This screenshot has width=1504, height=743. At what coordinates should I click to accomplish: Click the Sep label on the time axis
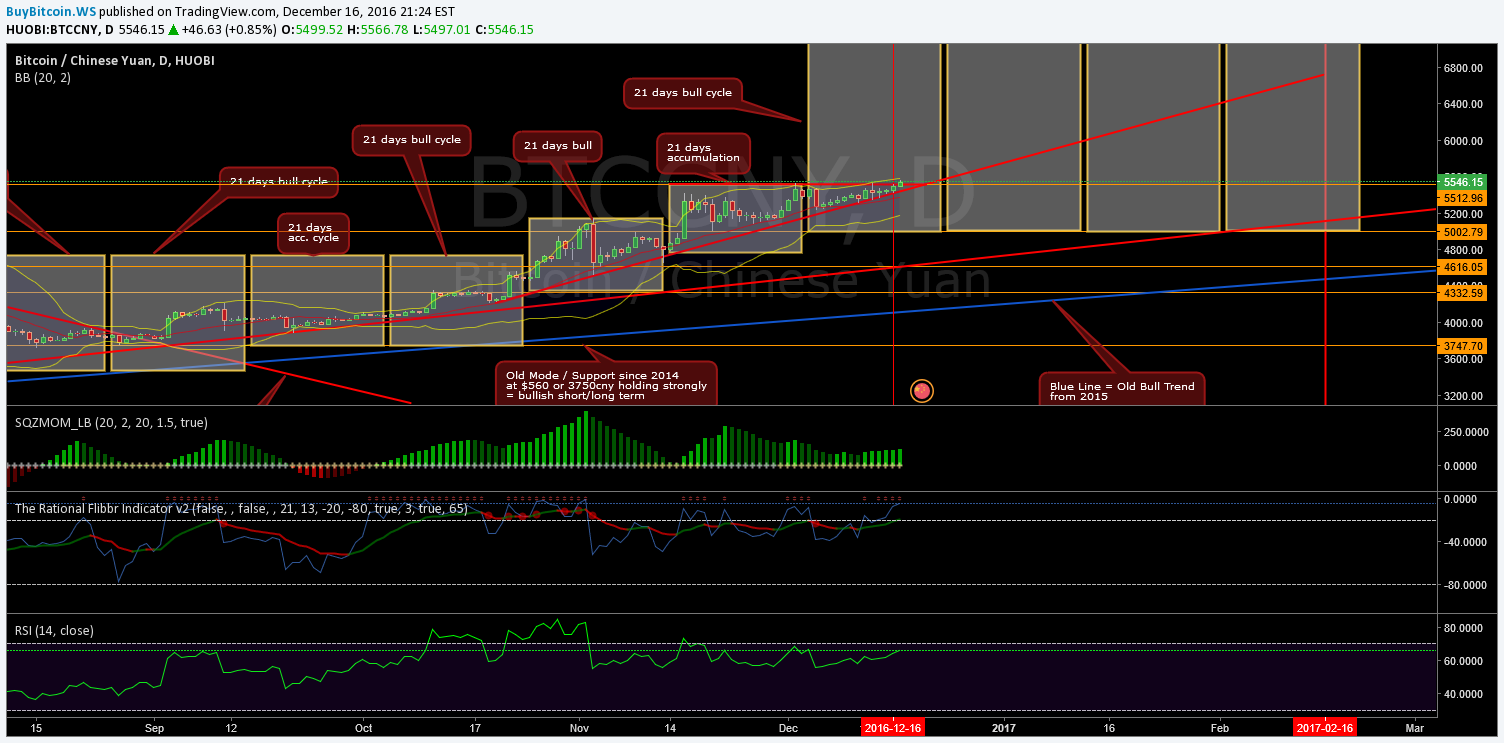[154, 728]
